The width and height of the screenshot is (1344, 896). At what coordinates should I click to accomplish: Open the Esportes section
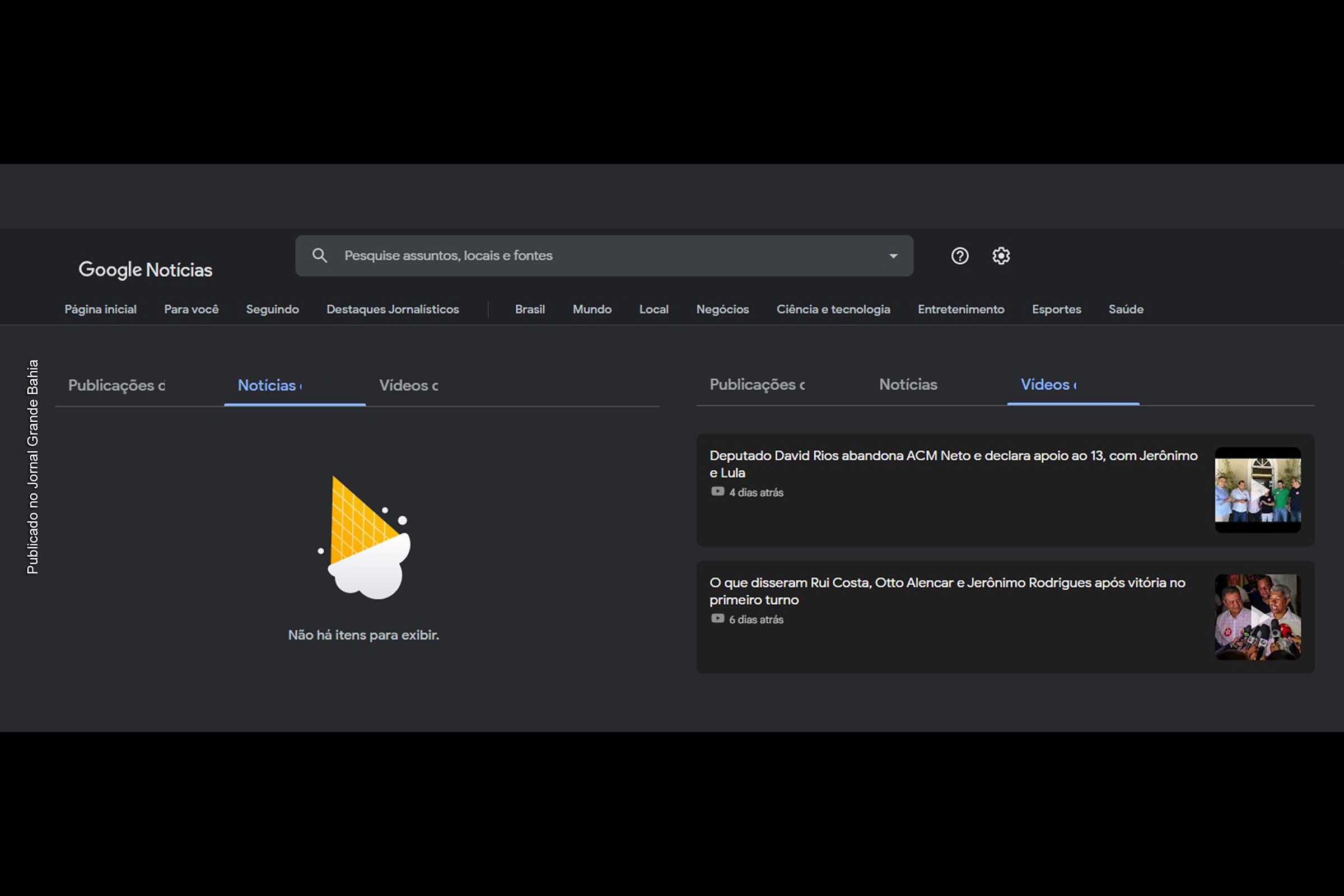point(1056,309)
